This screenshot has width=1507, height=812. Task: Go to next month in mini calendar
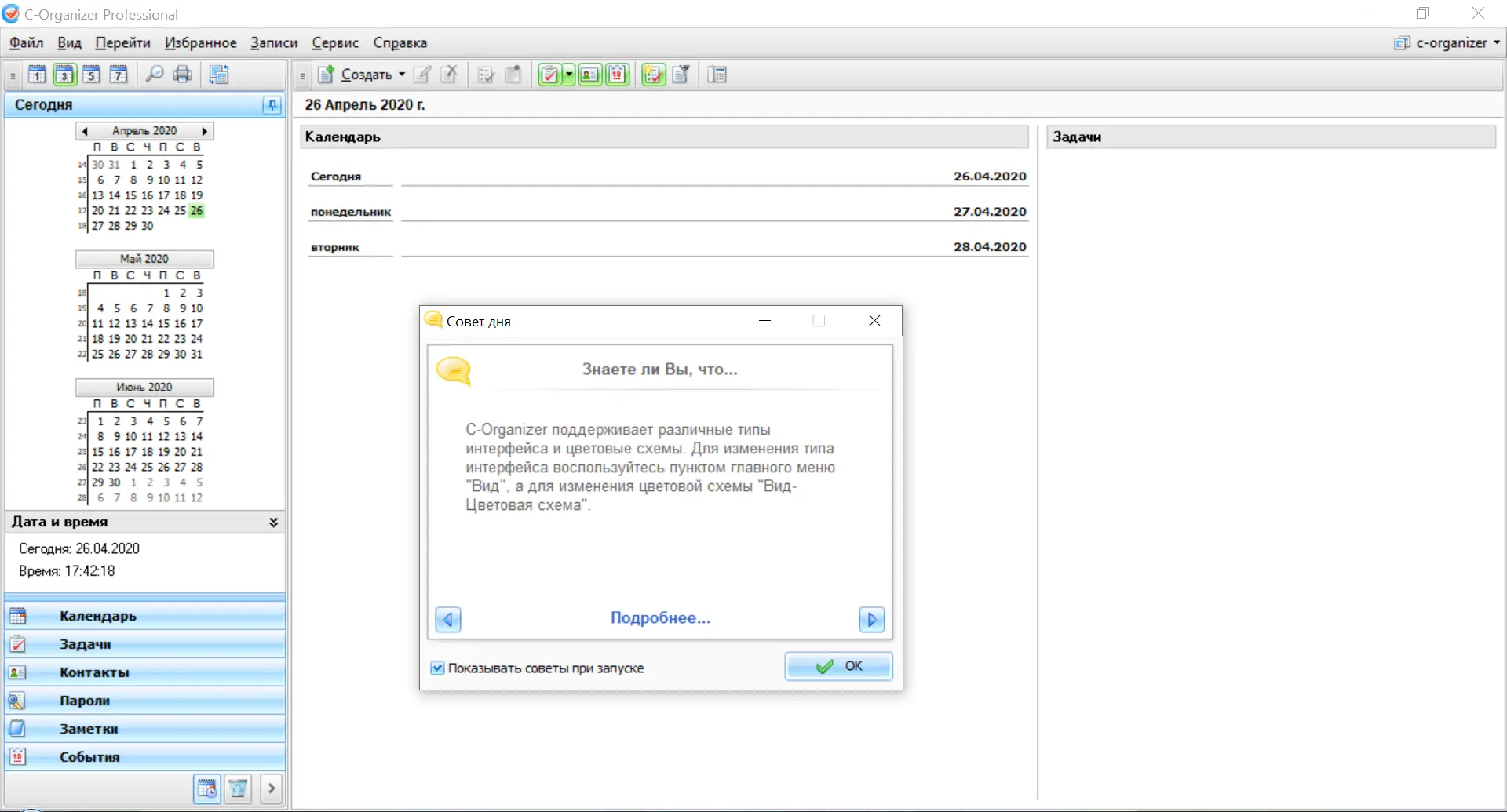pyautogui.click(x=204, y=131)
